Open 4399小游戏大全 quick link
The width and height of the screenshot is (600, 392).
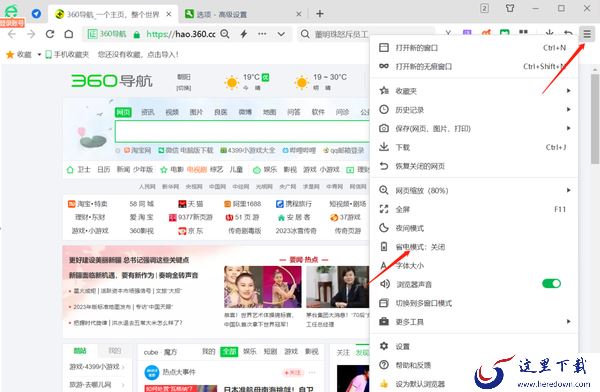[248, 150]
